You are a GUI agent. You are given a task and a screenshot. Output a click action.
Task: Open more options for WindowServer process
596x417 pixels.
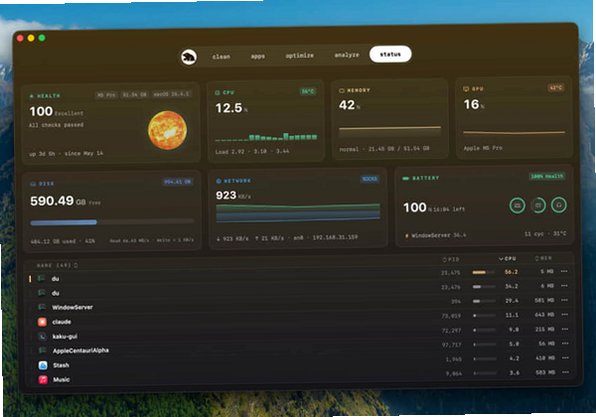coord(564,300)
